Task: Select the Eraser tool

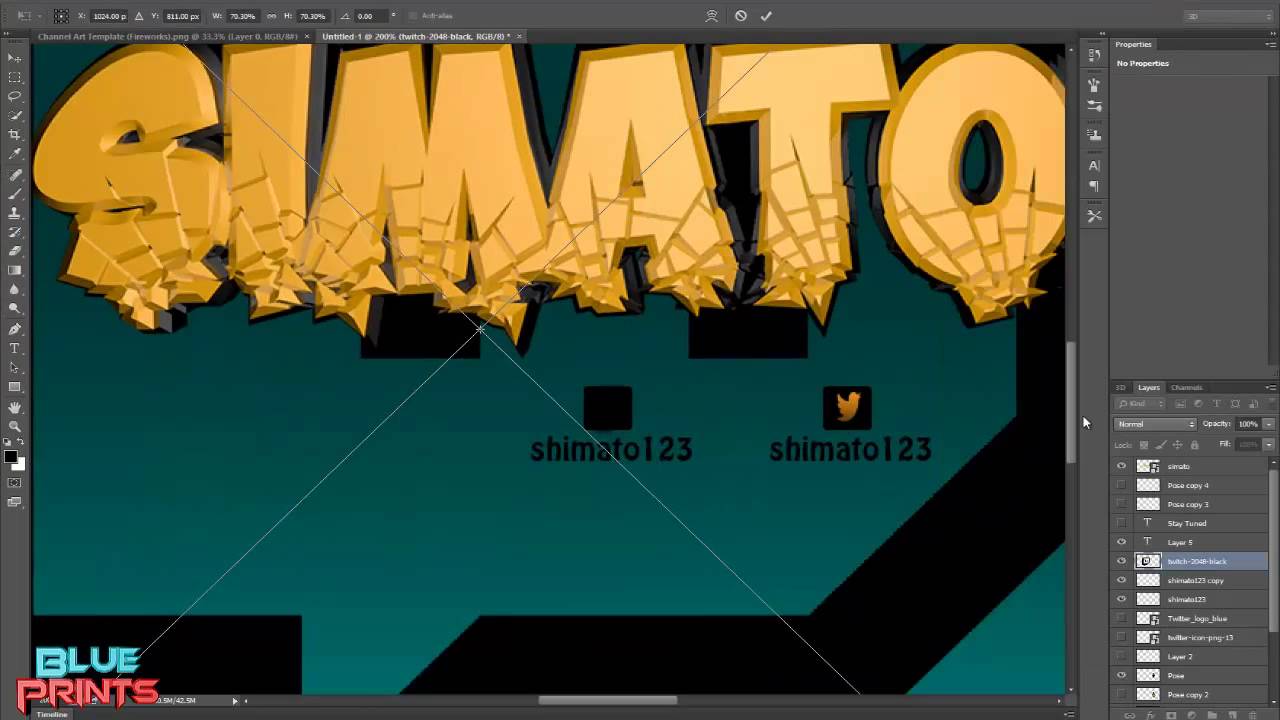Action: (15, 251)
